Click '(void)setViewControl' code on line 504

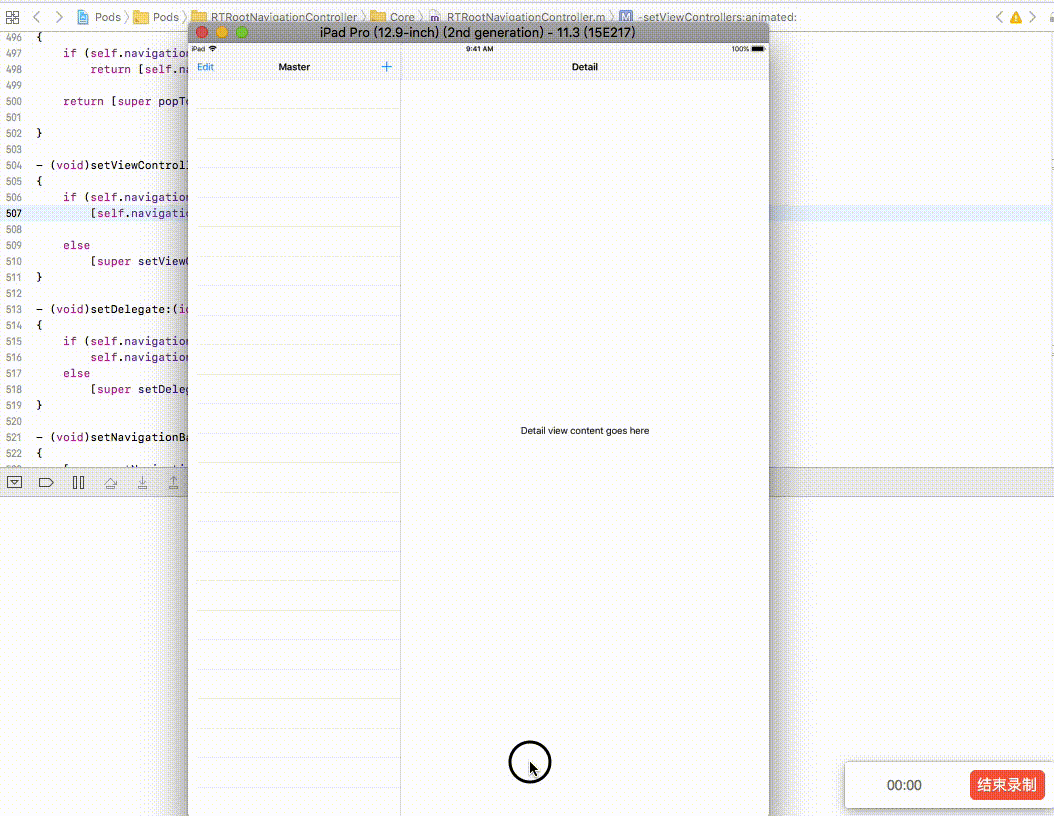point(119,165)
